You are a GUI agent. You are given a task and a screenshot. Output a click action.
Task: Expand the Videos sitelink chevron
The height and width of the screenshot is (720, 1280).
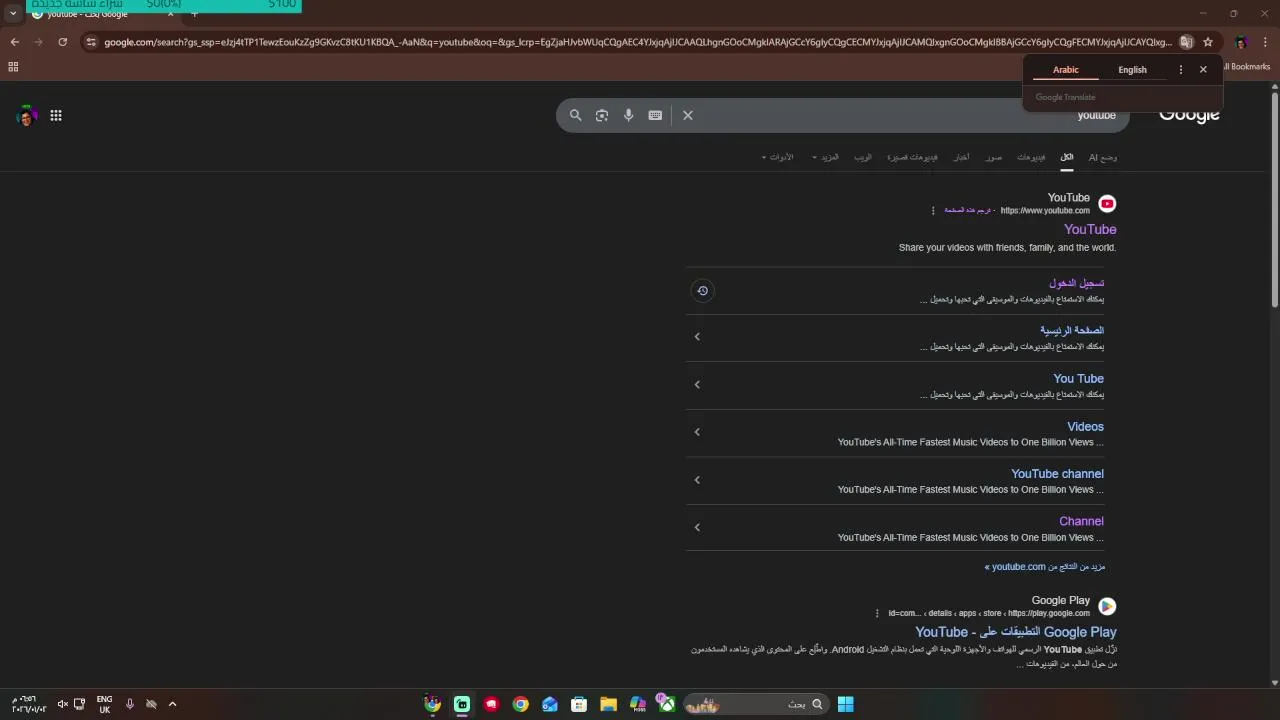point(697,432)
